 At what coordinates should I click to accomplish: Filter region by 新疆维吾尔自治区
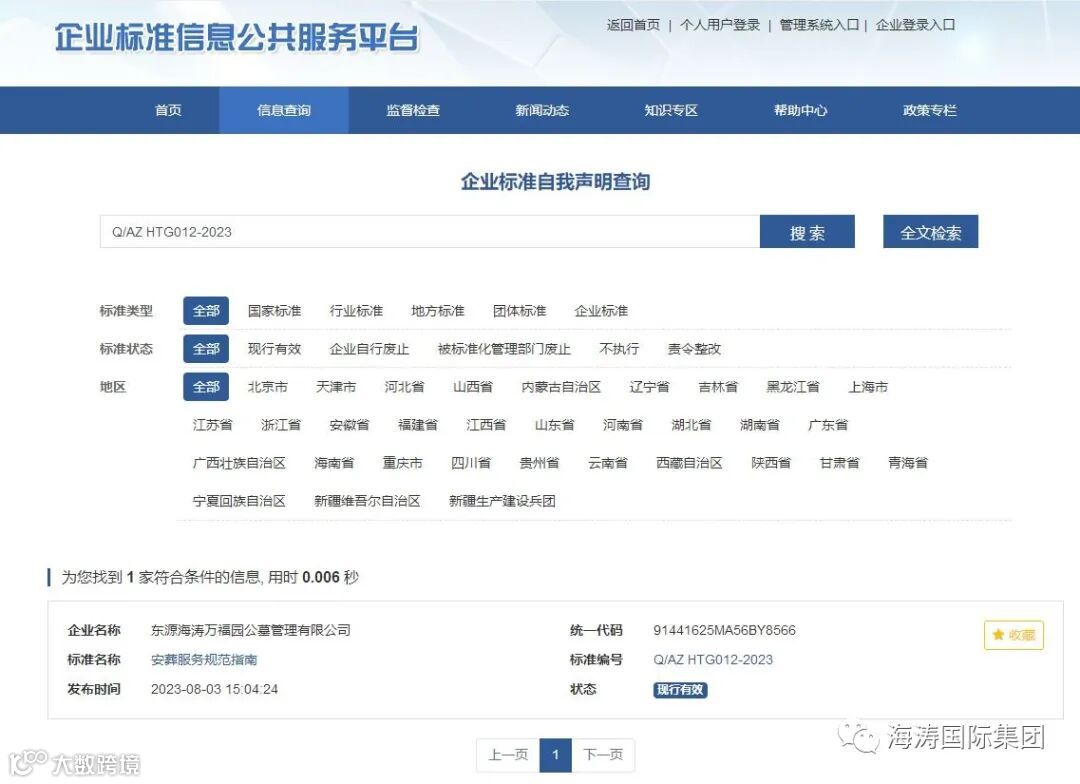click(x=367, y=501)
